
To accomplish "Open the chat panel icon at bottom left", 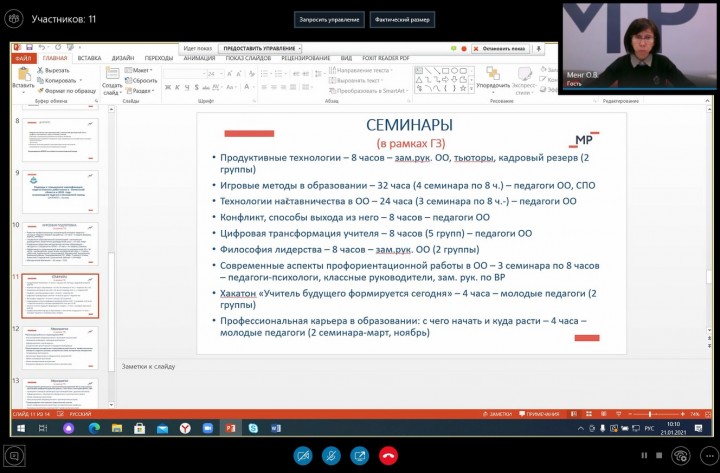I will pyautogui.click(x=12, y=456).
